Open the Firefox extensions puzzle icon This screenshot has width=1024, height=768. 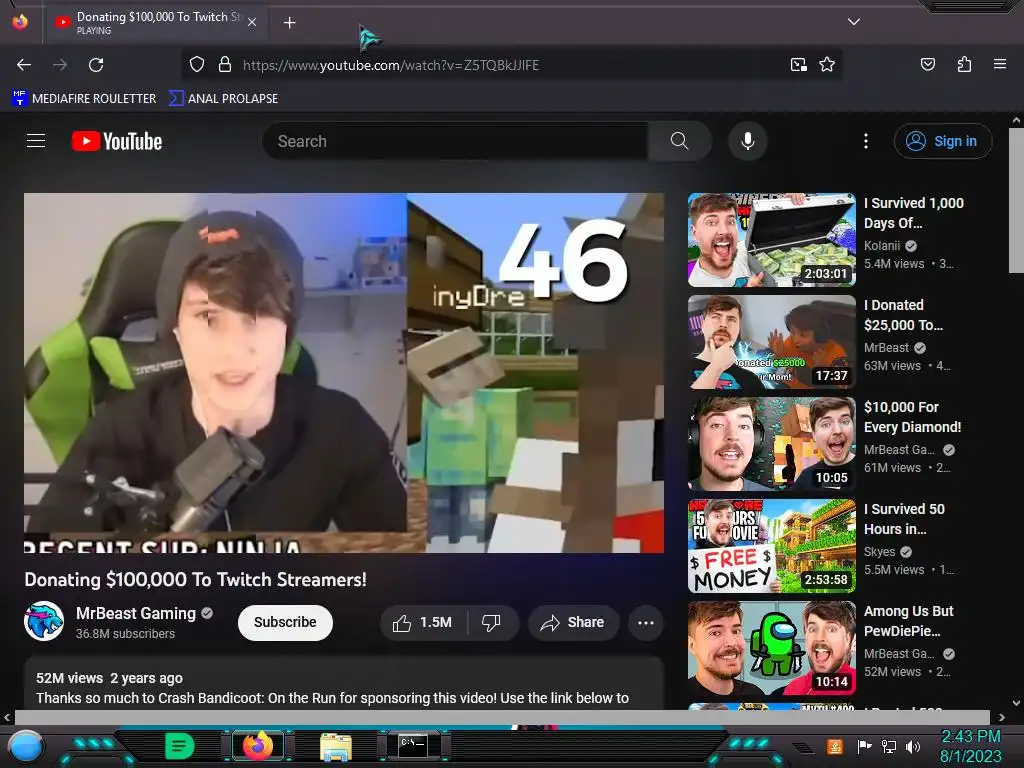click(964, 64)
